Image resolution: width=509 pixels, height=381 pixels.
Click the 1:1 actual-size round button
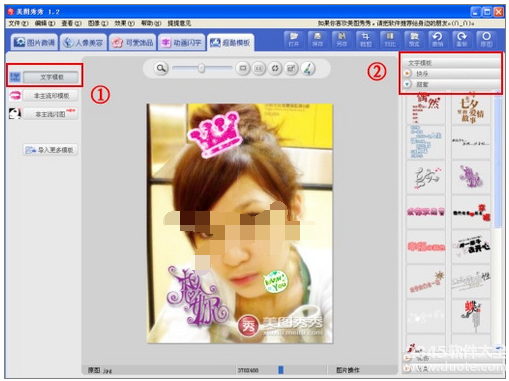coord(259,69)
